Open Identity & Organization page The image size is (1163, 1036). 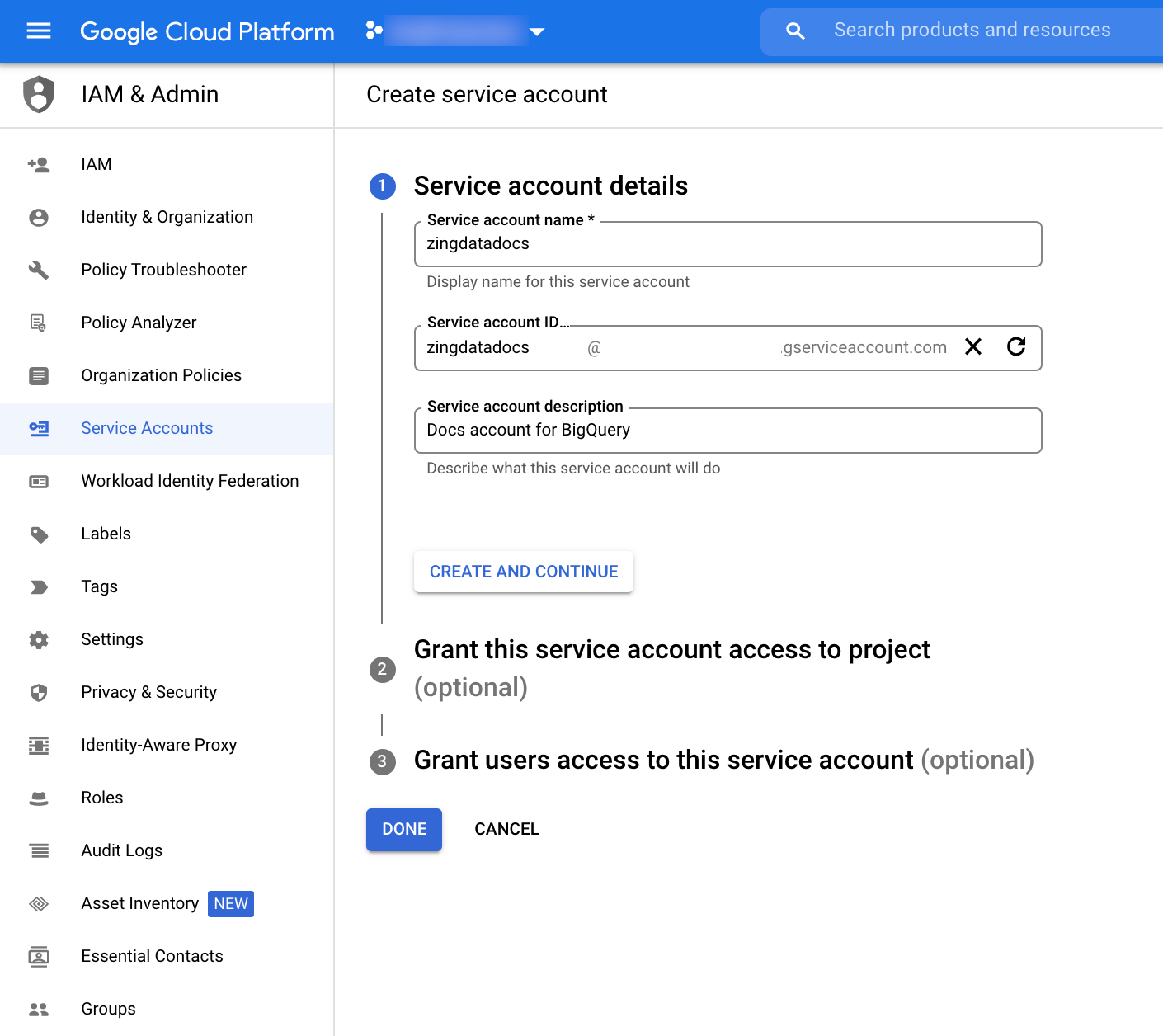click(x=167, y=218)
